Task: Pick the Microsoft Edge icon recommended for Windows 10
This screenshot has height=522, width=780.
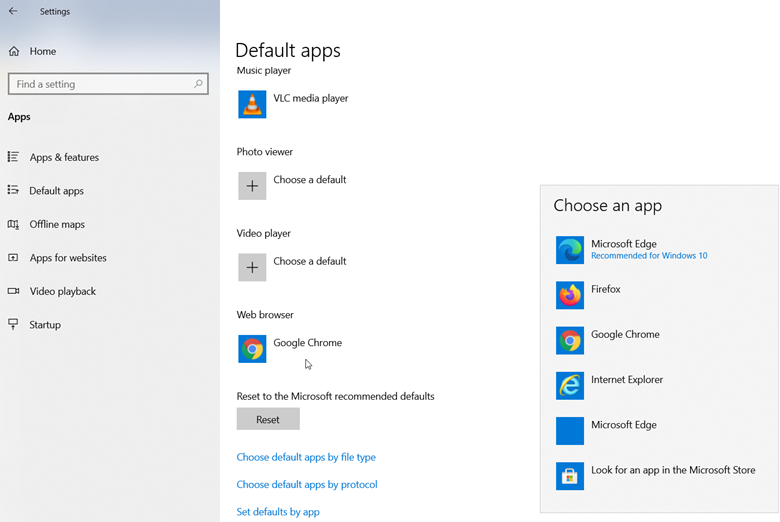Action: point(570,250)
